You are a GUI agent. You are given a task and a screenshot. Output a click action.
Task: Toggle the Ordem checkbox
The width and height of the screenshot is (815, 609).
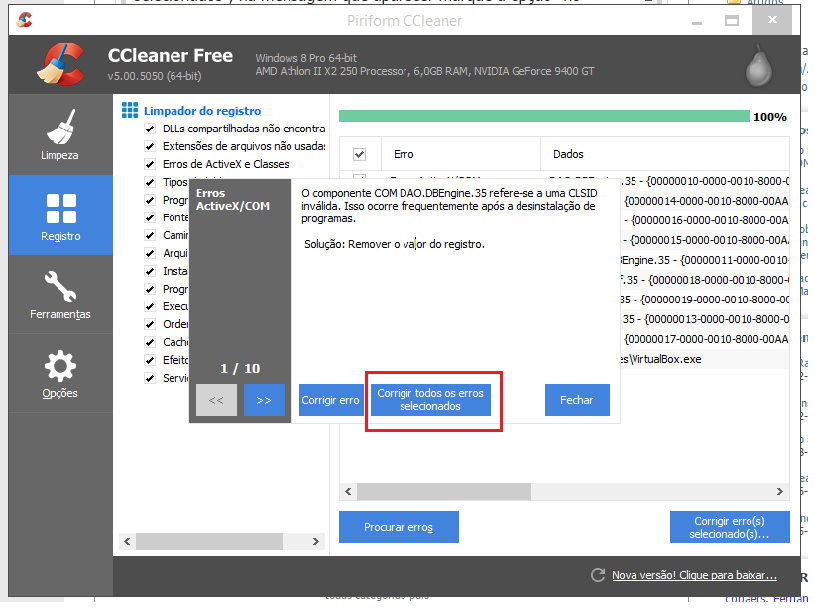pyautogui.click(x=150, y=324)
